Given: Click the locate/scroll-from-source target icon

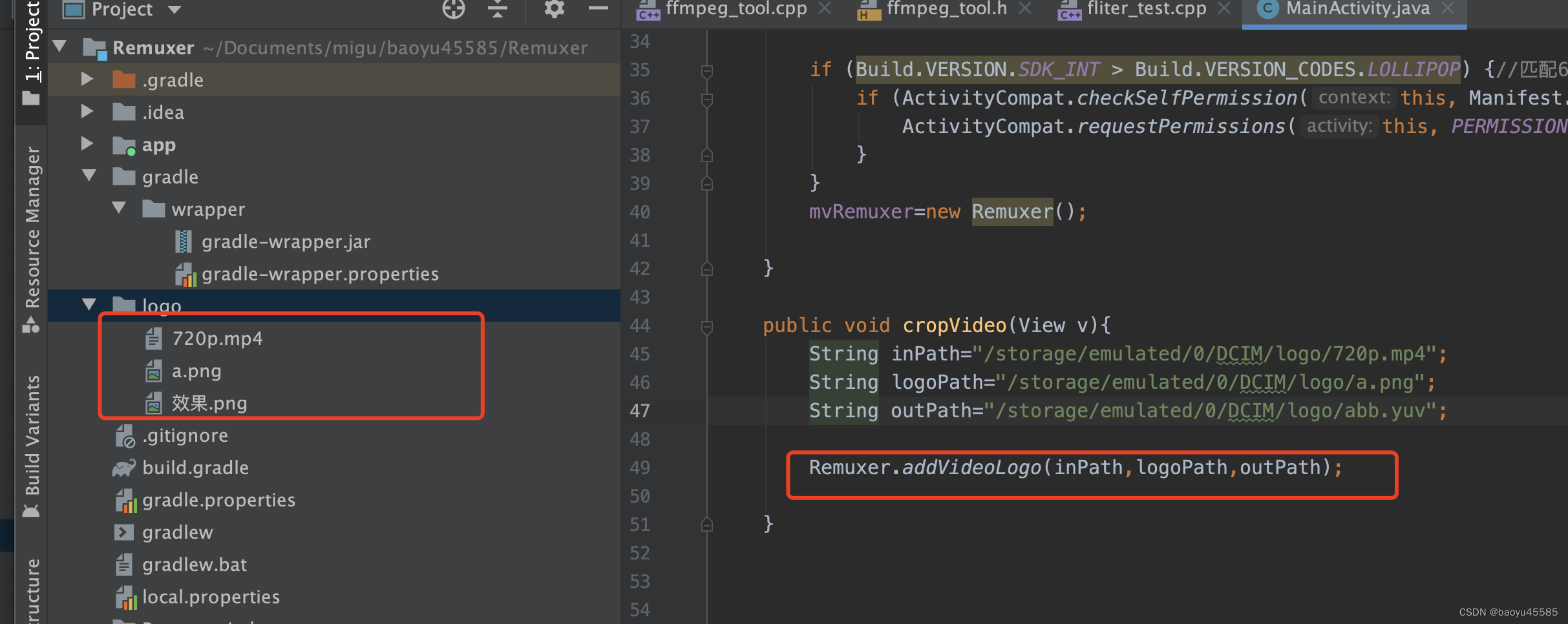Looking at the screenshot, I should pyautogui.click(x=454, y=9).
